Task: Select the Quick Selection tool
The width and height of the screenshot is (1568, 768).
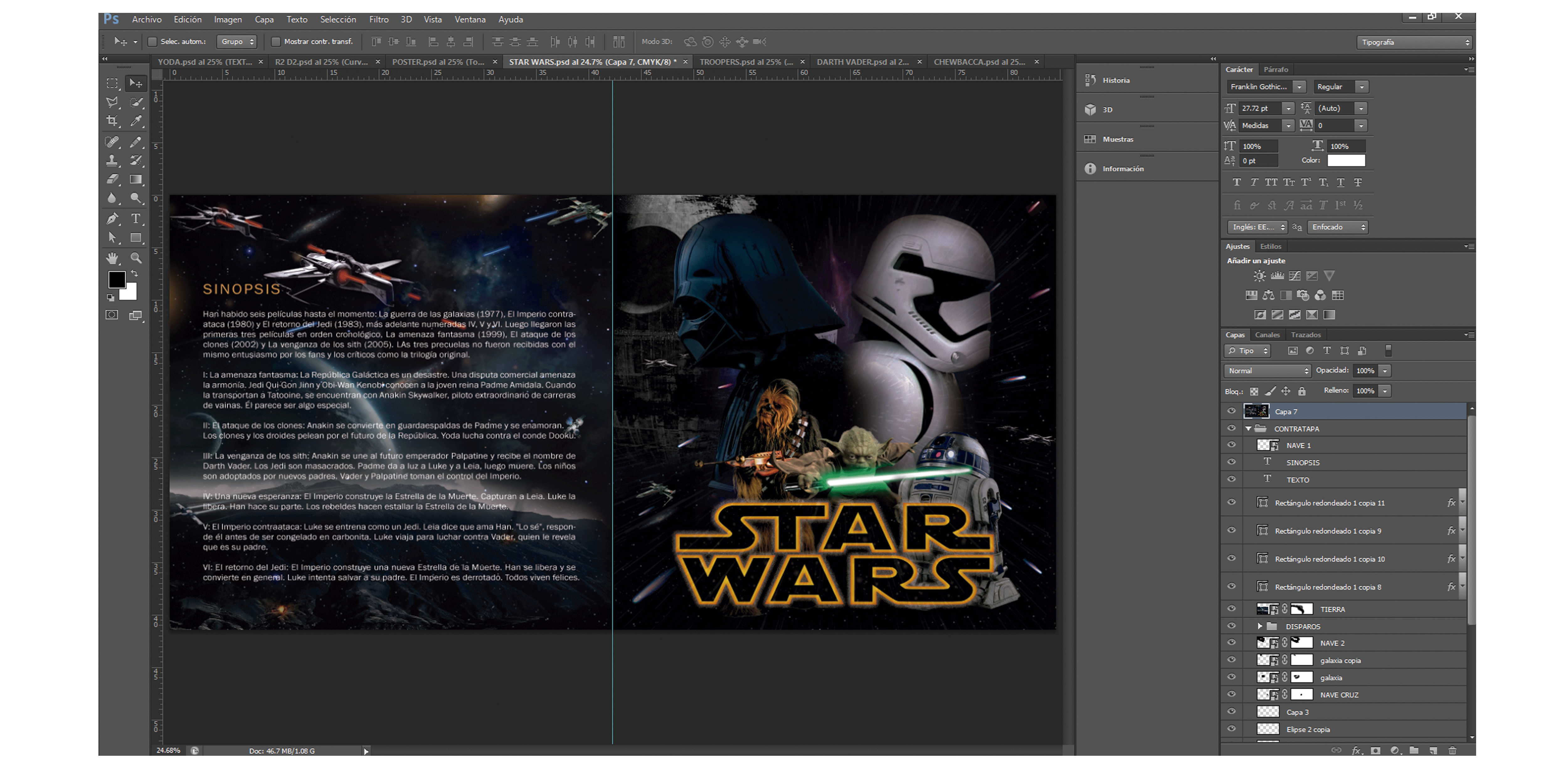Action: [x=136, y=102]
